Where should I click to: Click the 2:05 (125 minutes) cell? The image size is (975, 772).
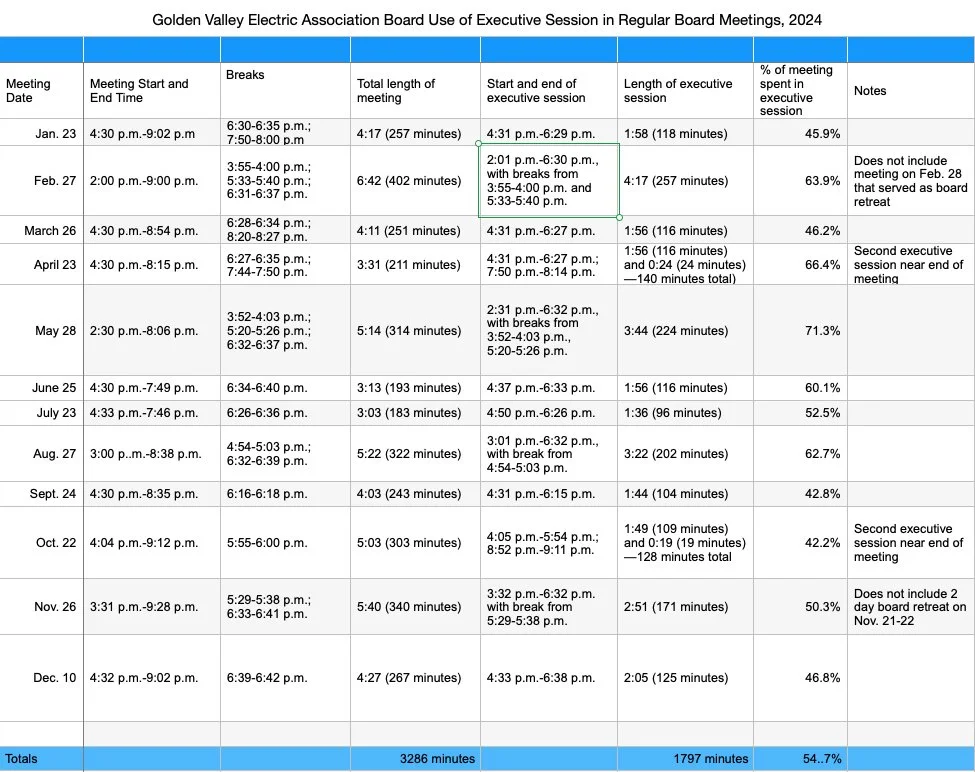pos(685,678)
